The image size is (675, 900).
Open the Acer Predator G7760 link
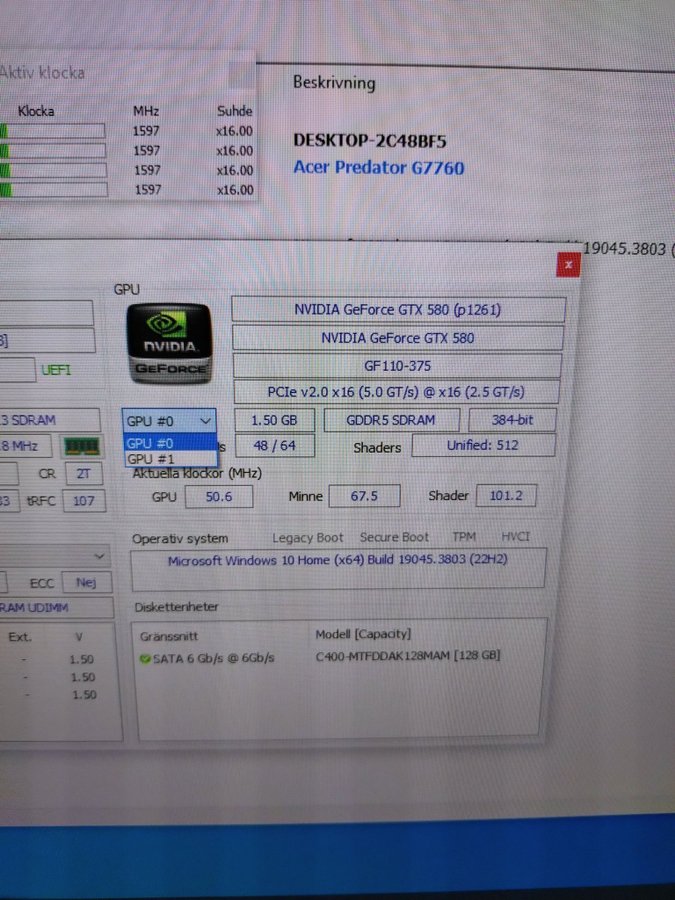(x=378, y=168)
